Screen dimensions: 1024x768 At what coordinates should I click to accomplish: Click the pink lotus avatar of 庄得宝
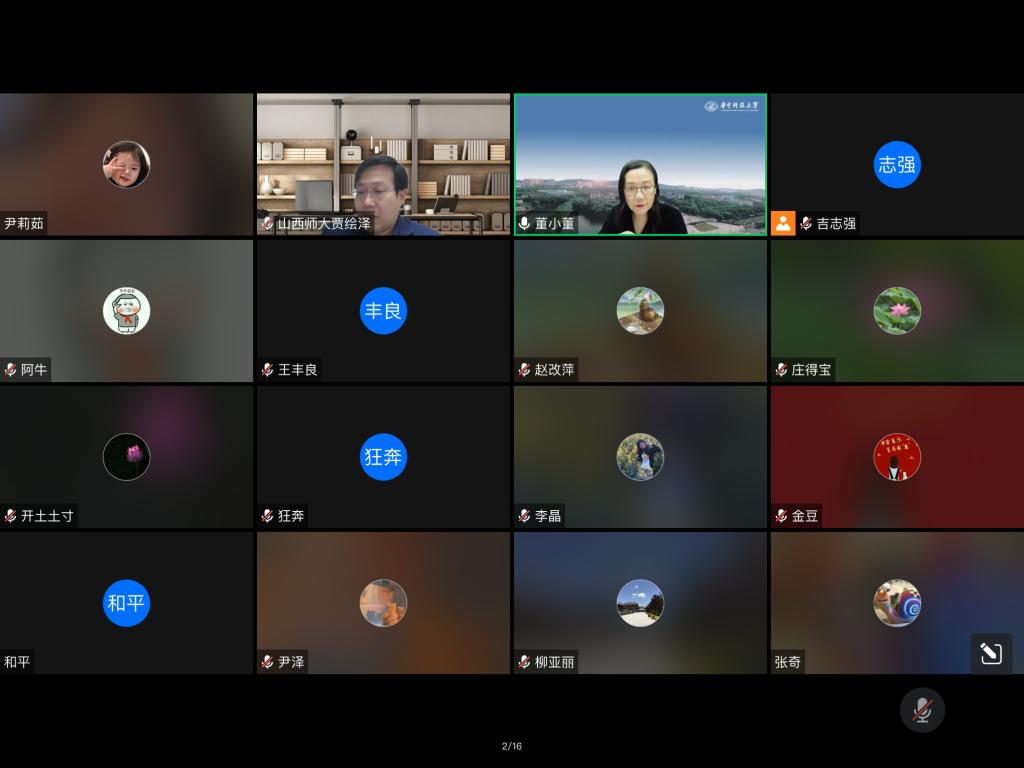[897, 311]
